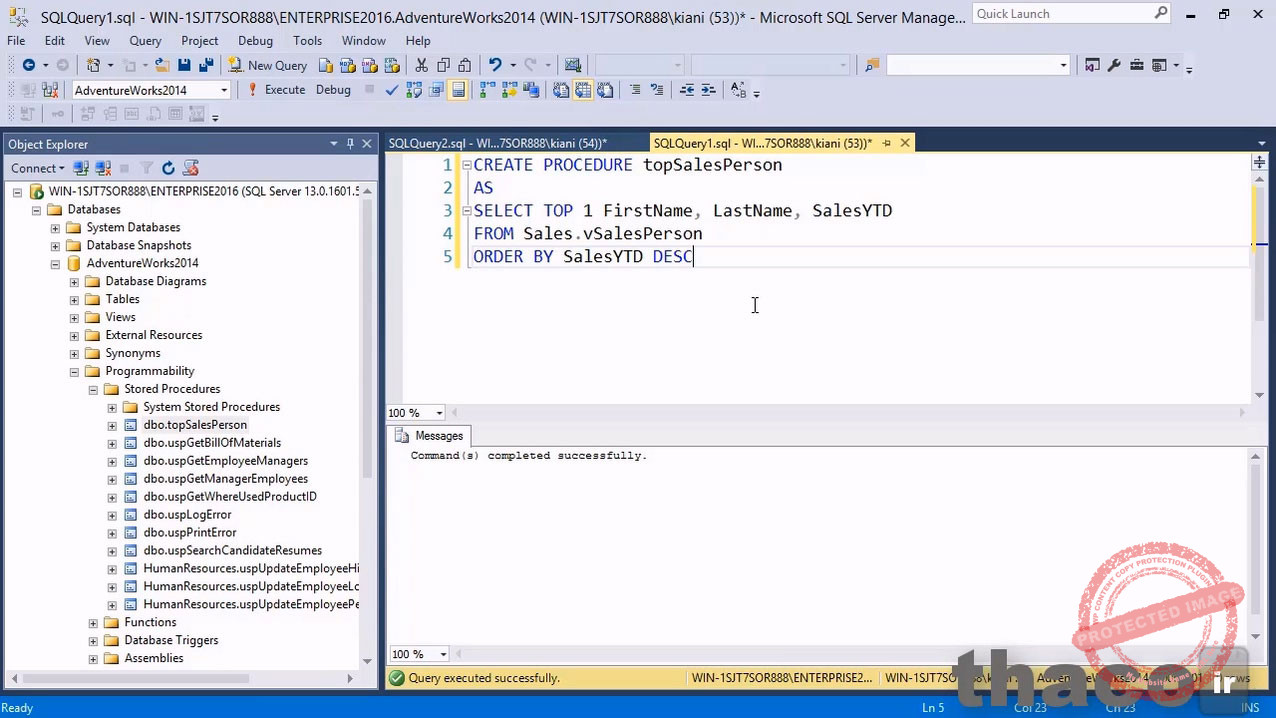Switch to the SQLQuery2.sql tab
This screenshot has height=718, width=1276.
497,143
